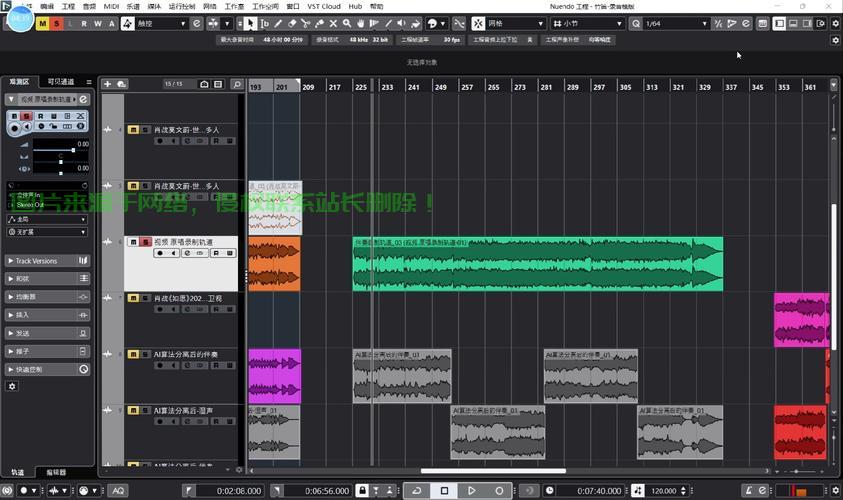Open the 无扩展 dropdown in inspector
The height and width of the screenshot is (500, 843).
coord(47,232)
